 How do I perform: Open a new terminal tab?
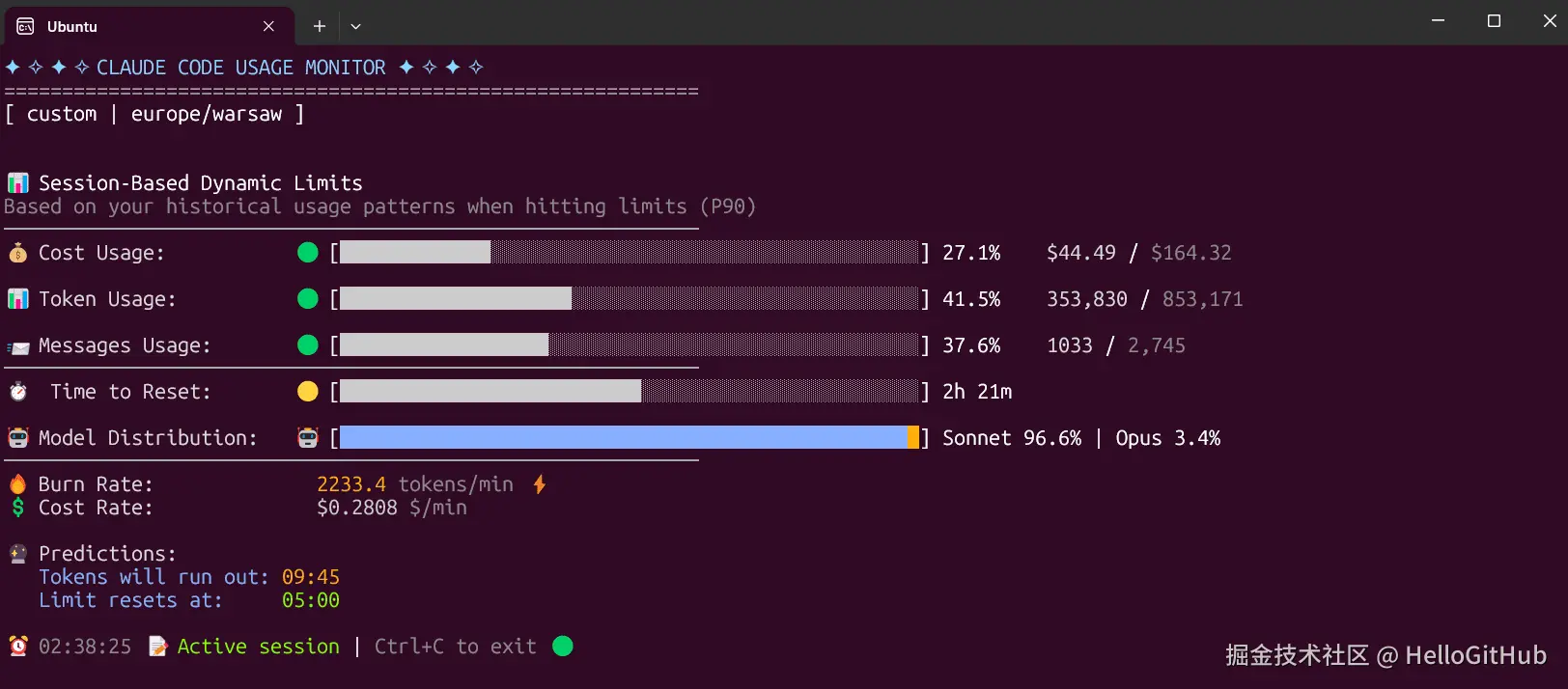[x=320, y=26]
